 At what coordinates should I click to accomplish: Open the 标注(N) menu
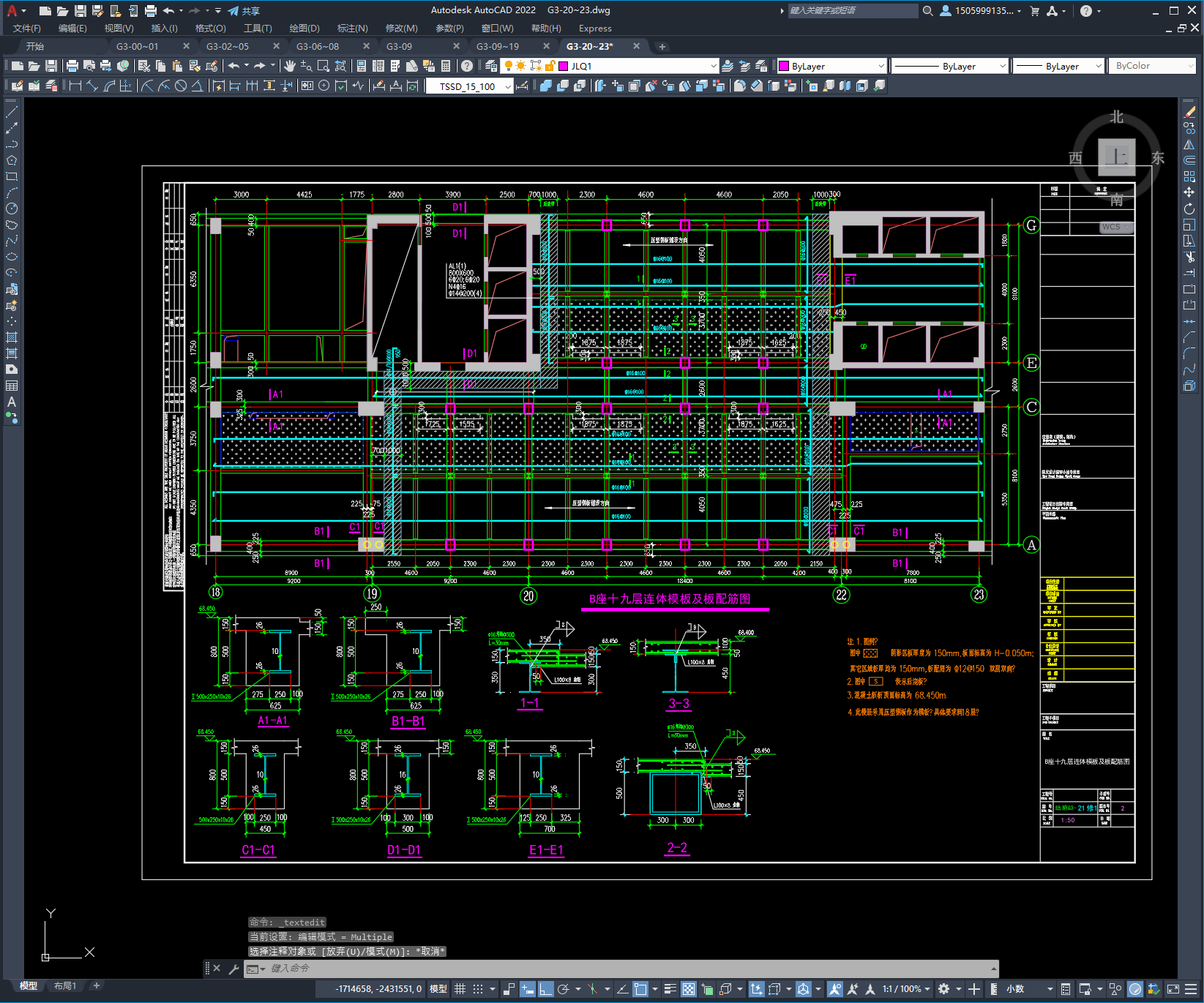click(x=352, y=29)
